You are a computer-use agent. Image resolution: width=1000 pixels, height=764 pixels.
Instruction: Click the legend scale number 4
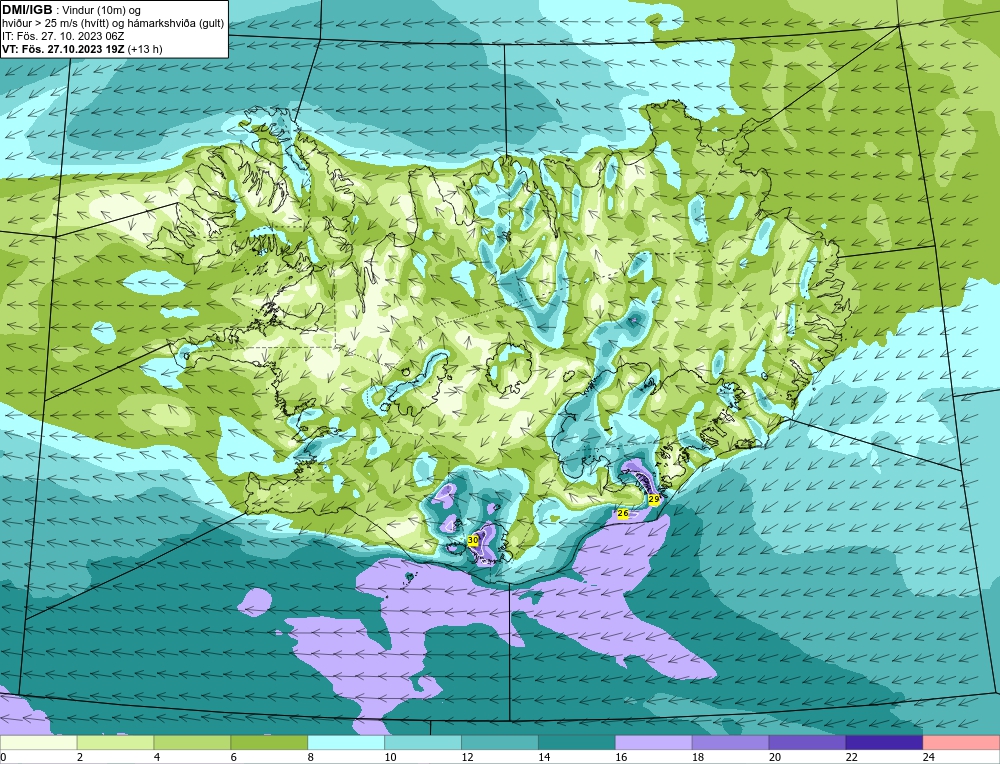[157, 757]
